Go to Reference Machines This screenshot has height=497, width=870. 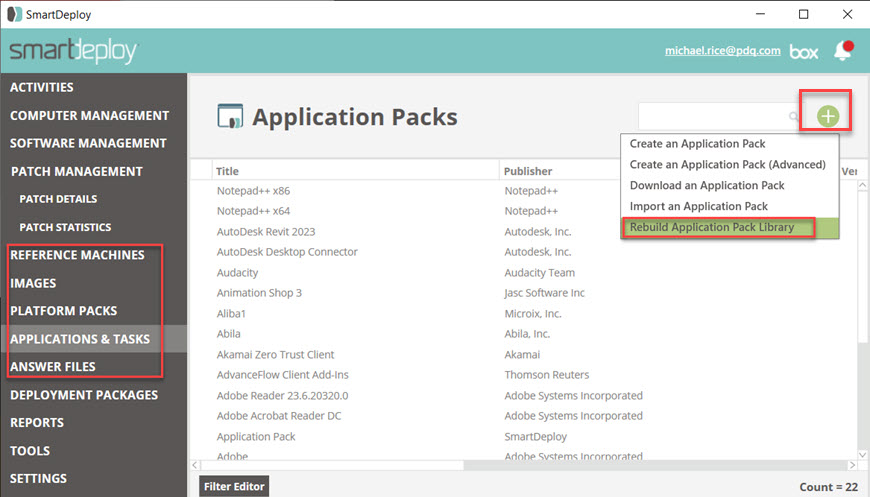tap(77, 255)
